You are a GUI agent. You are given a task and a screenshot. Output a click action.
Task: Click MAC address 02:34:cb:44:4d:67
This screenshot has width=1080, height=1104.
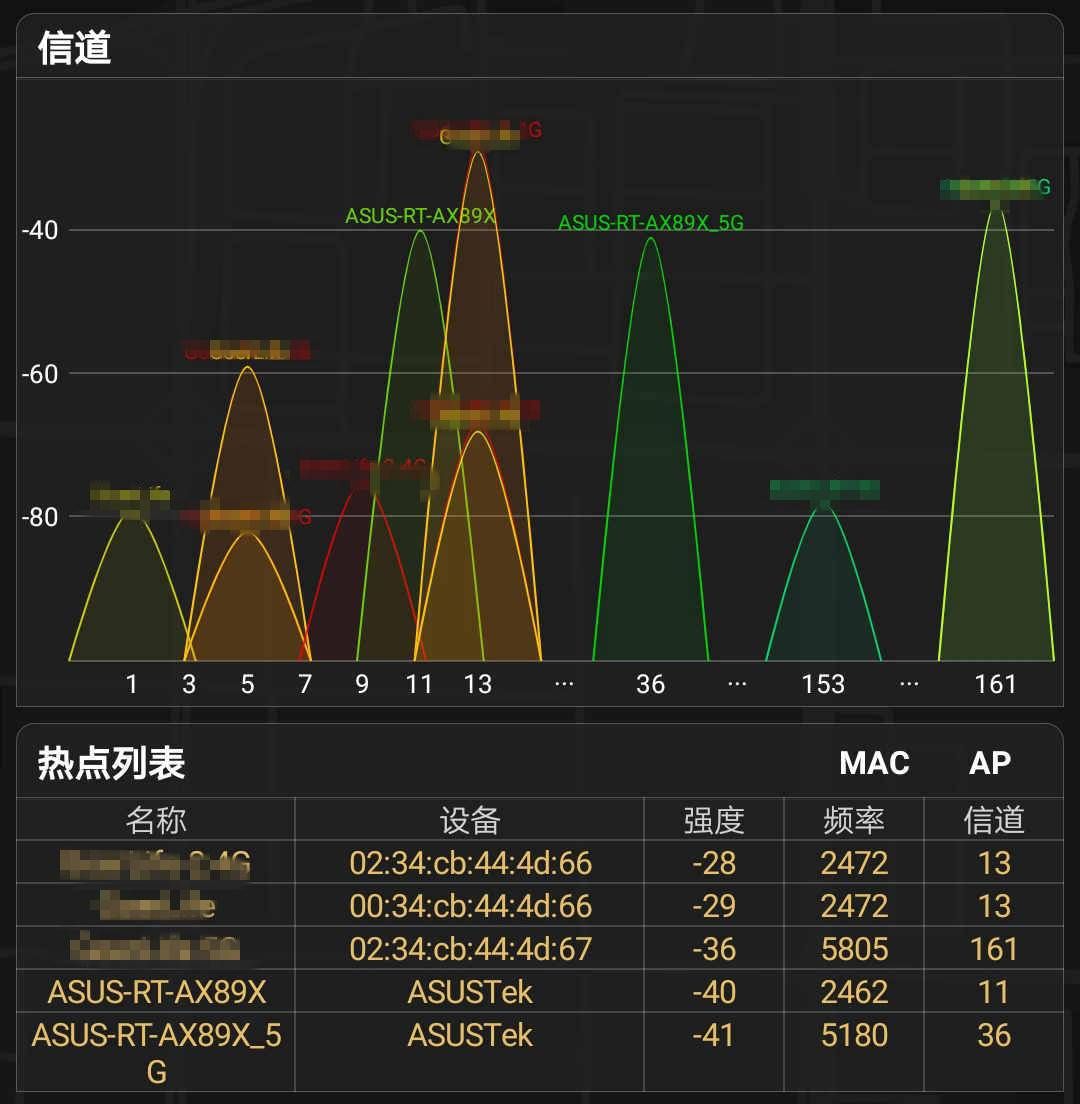pos(470,949)
